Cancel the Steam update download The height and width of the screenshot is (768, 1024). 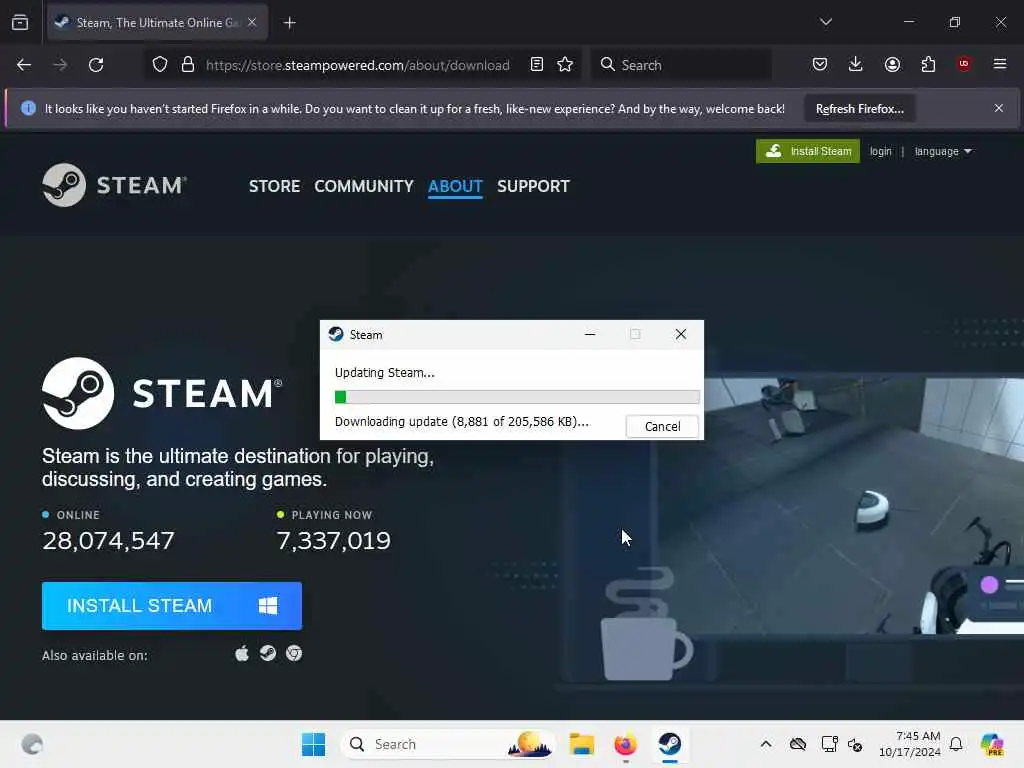coord(662,426)
